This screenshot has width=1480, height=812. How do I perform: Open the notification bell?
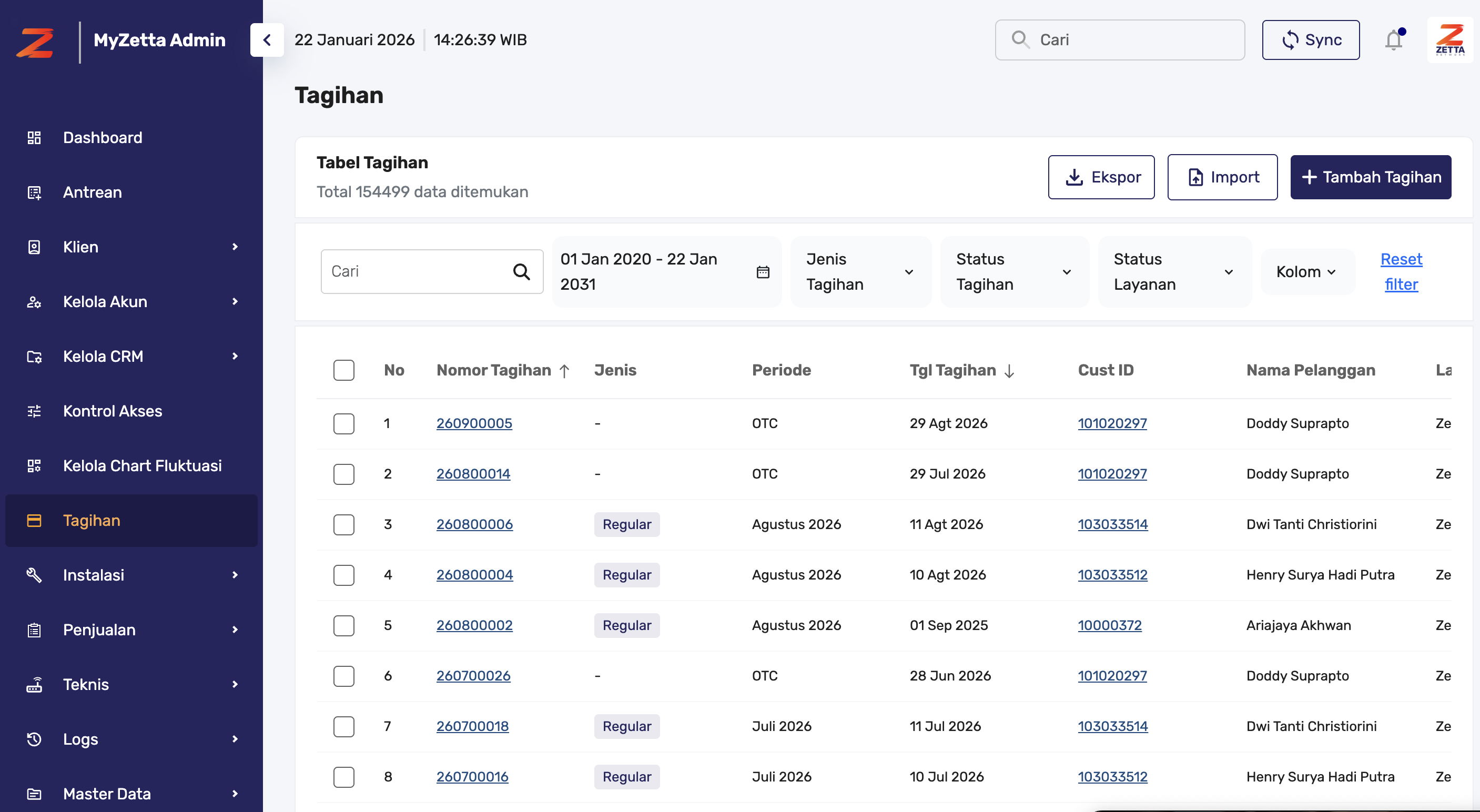click(x=1393, y=39)
